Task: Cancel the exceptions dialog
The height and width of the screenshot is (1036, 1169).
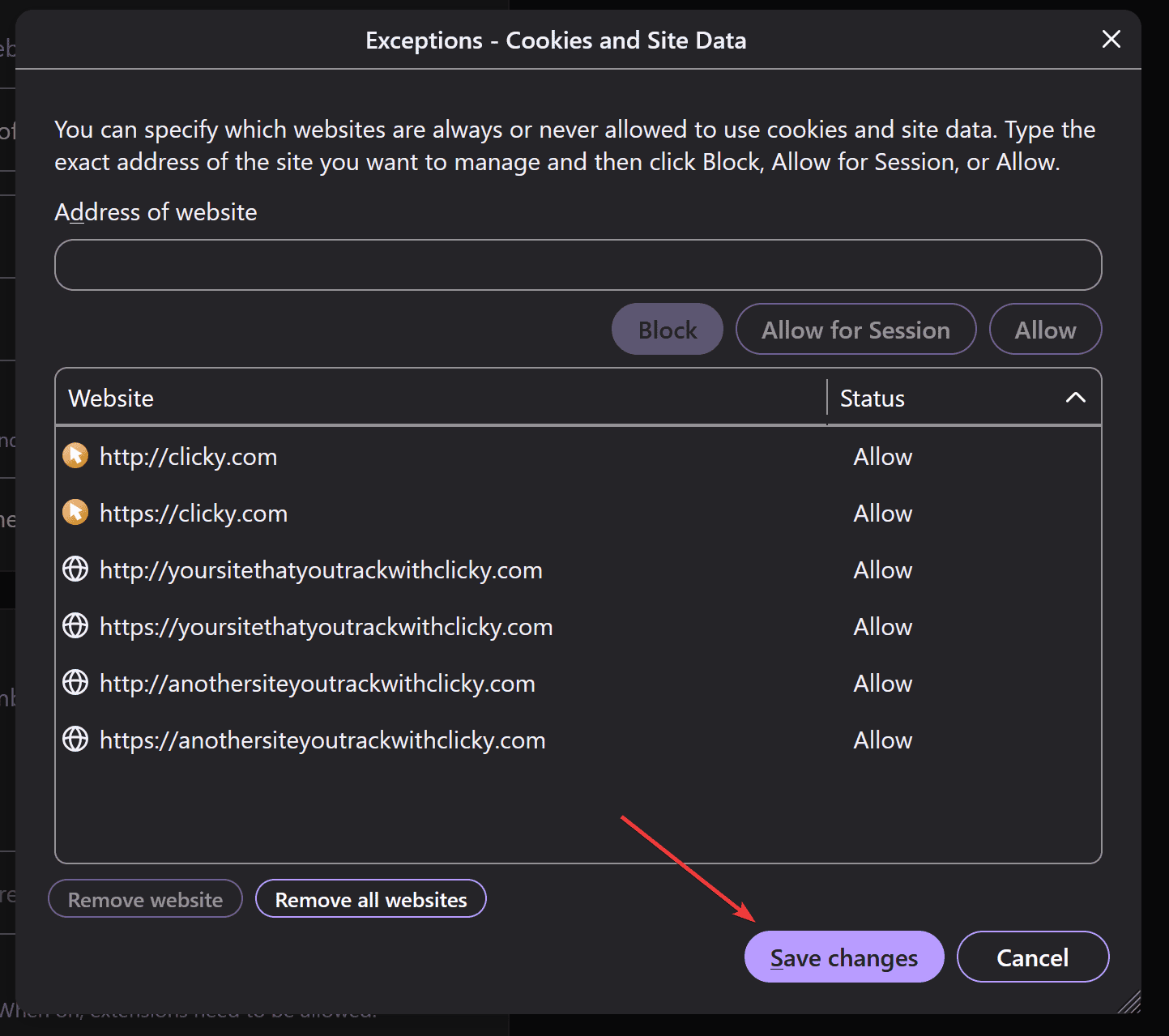Action: coord(1032,957)
